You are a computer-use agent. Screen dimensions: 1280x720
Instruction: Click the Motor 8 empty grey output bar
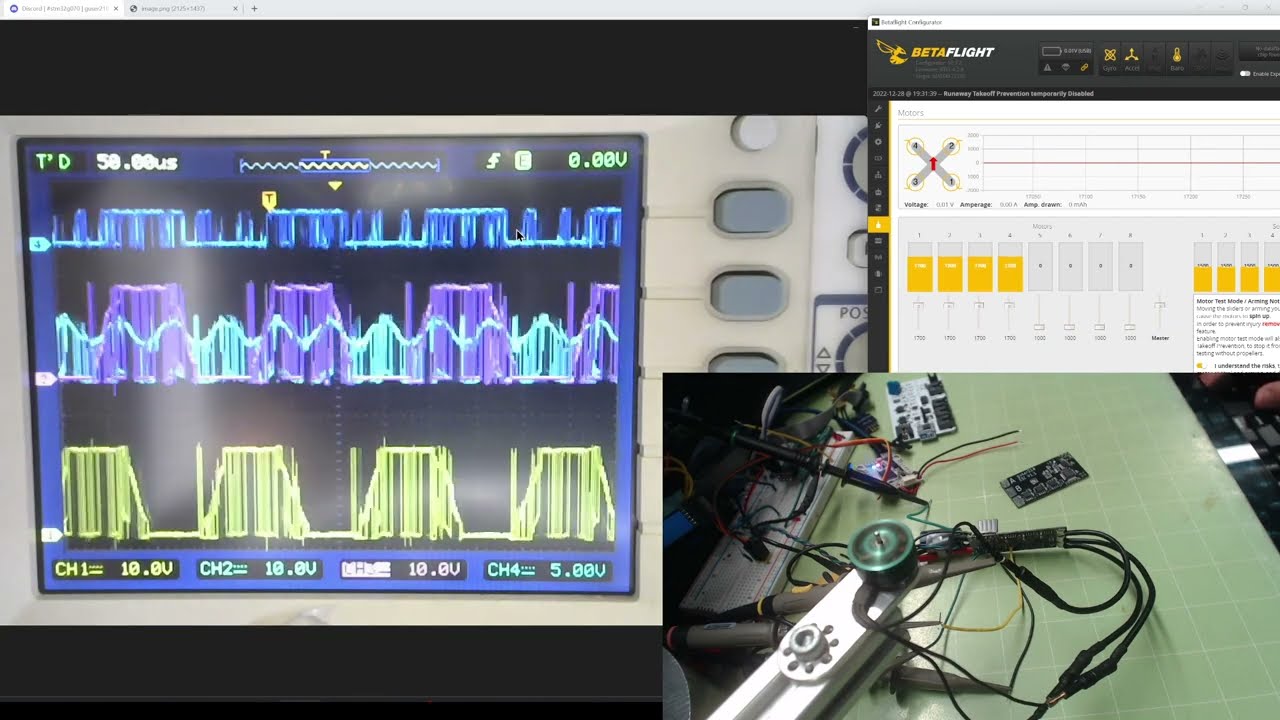click(x=1130, y=266)
